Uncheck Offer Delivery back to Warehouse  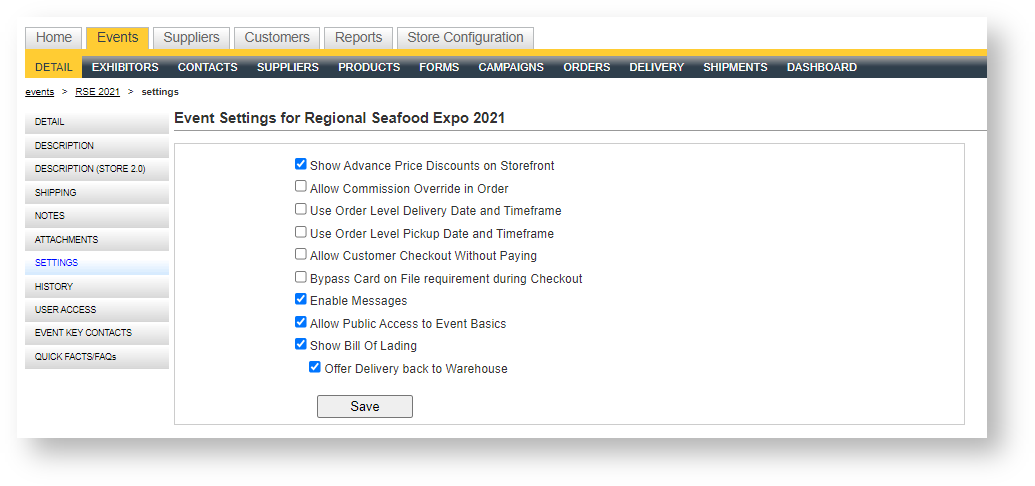(x=315, y=368)
